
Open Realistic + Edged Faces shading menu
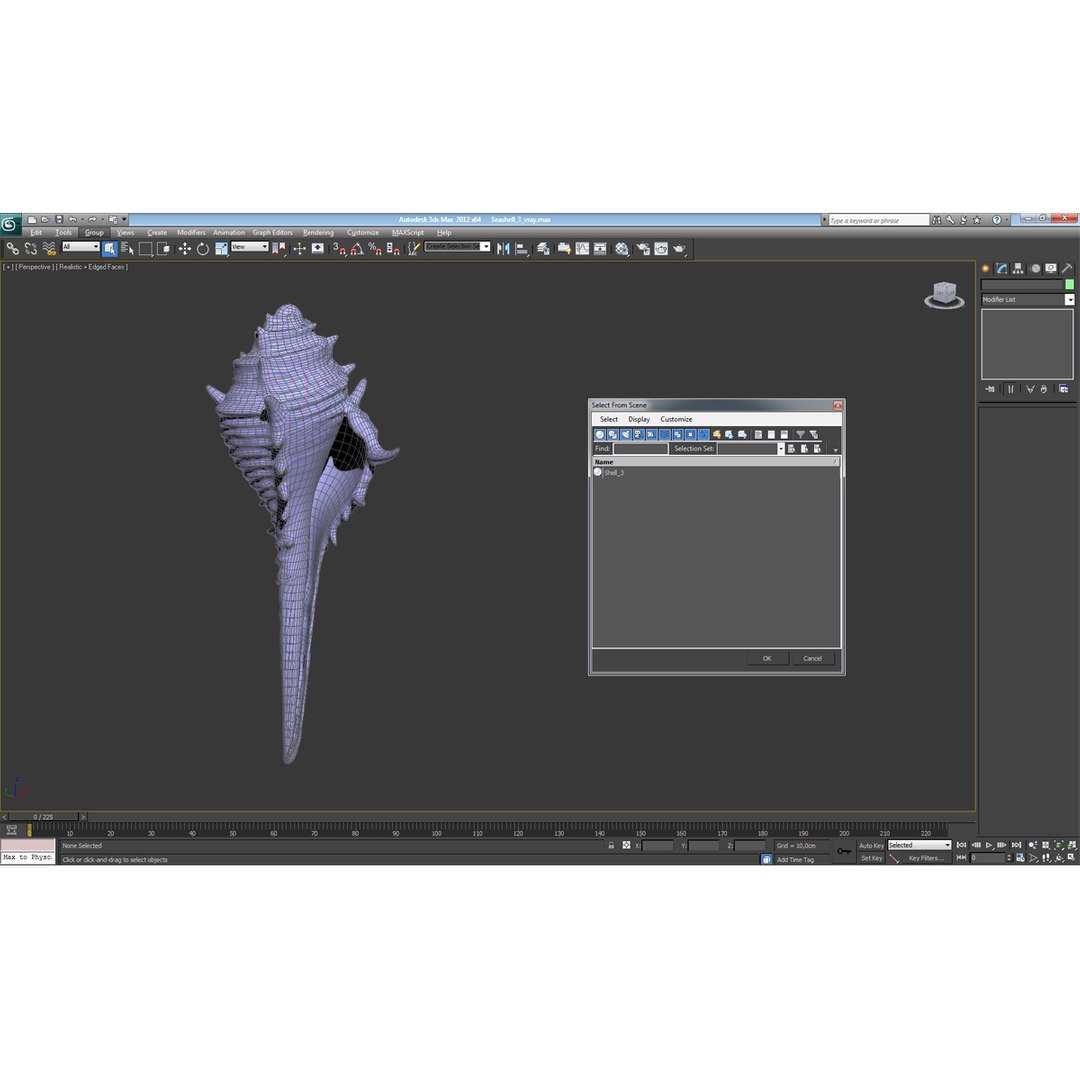tap(92, 267)
